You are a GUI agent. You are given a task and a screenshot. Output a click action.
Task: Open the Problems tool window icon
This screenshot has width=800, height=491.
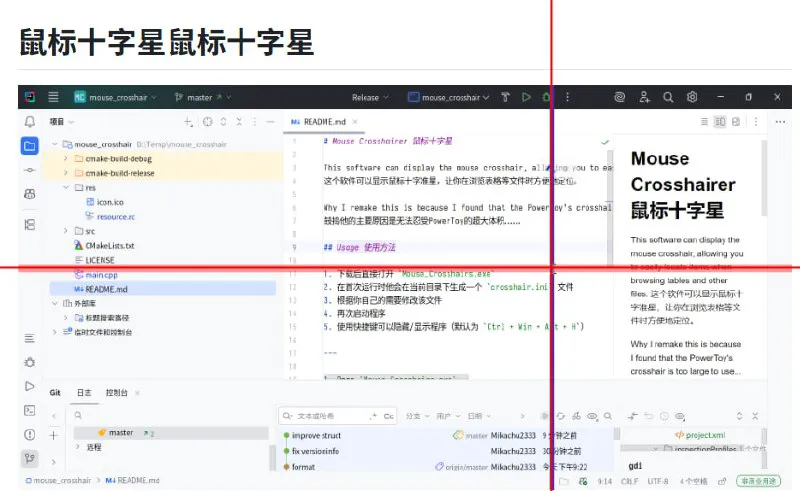click(30, 434)
